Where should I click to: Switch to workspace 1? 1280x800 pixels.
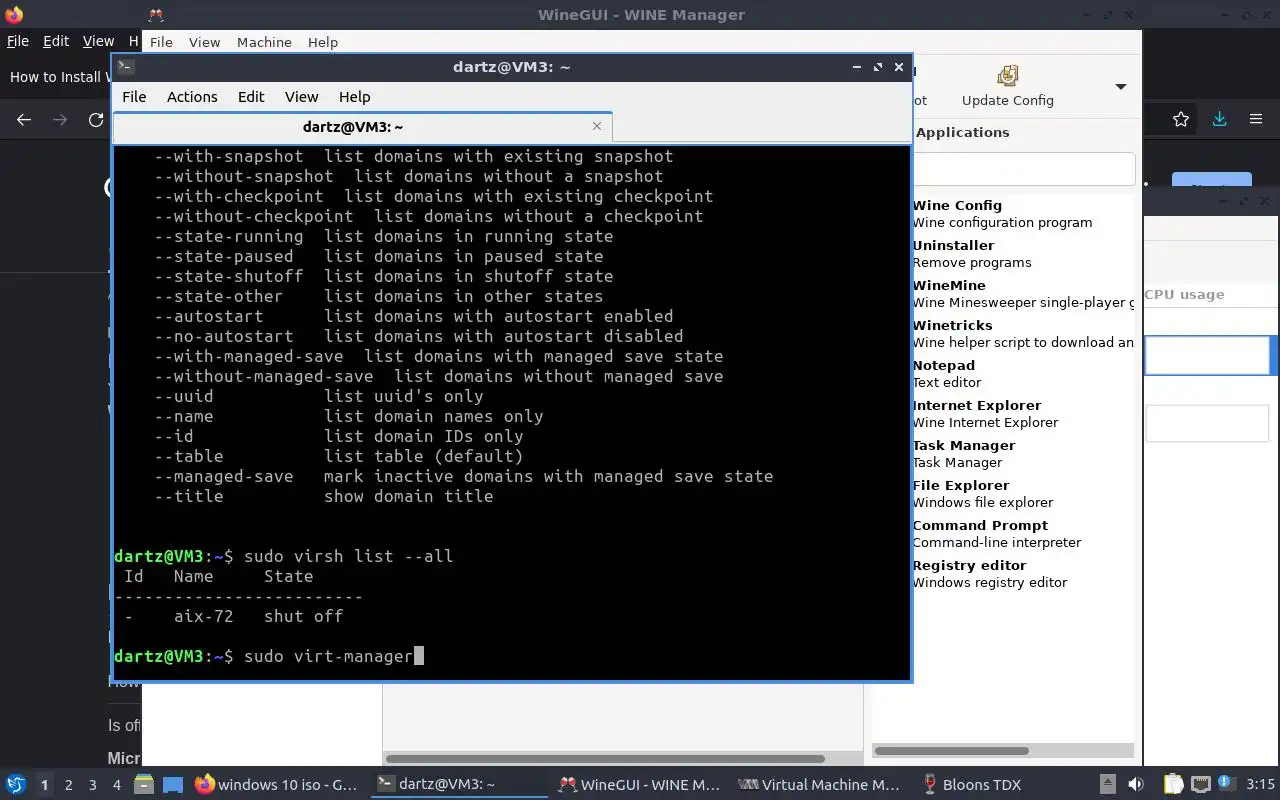point(44,785)
